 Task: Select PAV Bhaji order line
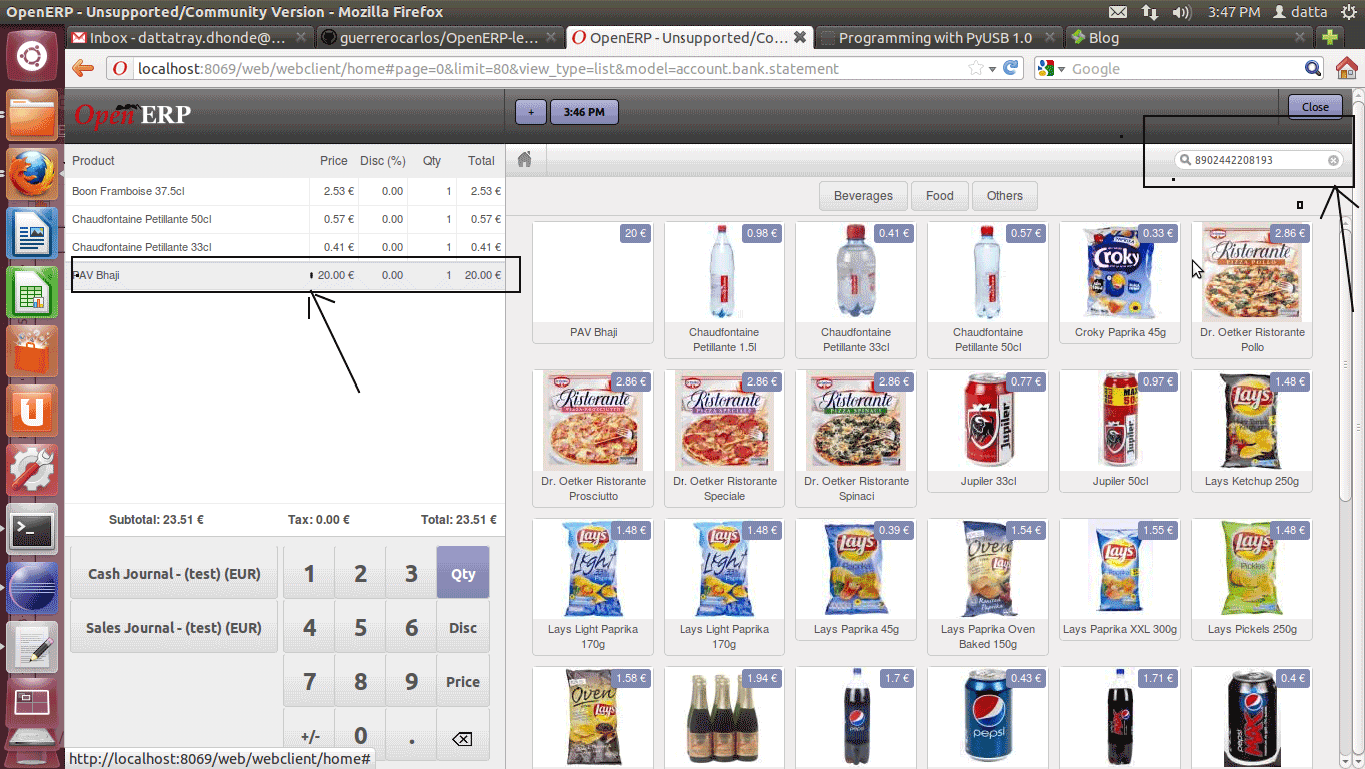click(285, 275)
